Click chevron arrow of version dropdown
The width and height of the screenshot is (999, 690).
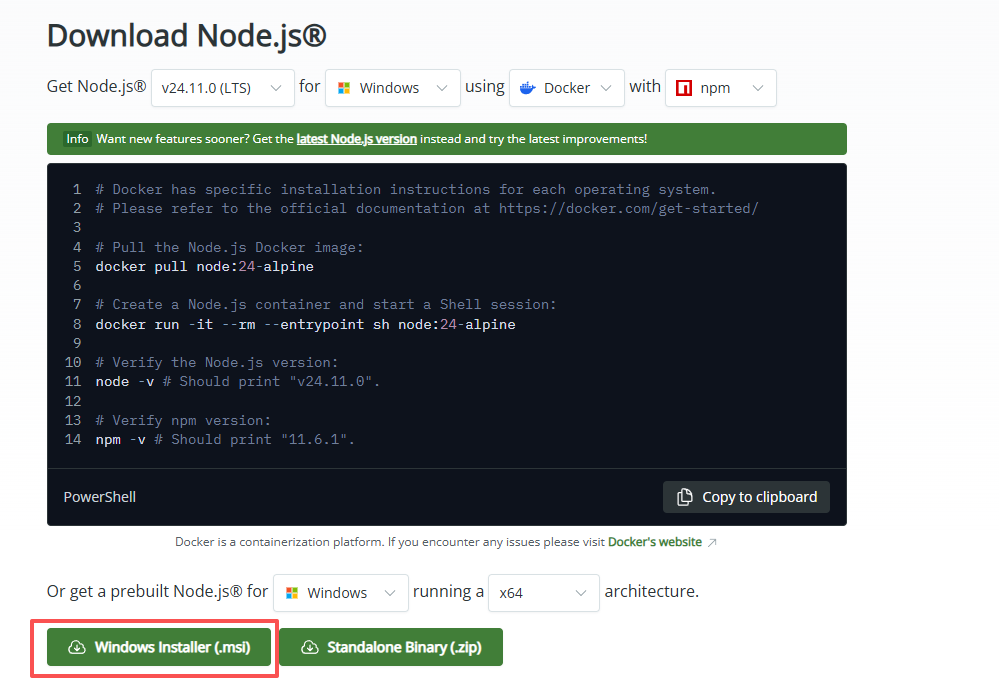click(276, 88)
